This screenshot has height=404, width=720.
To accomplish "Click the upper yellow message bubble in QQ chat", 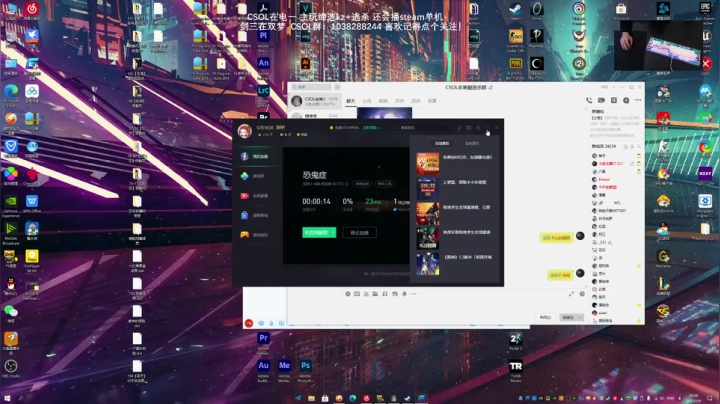I will (x=556, y=238).
